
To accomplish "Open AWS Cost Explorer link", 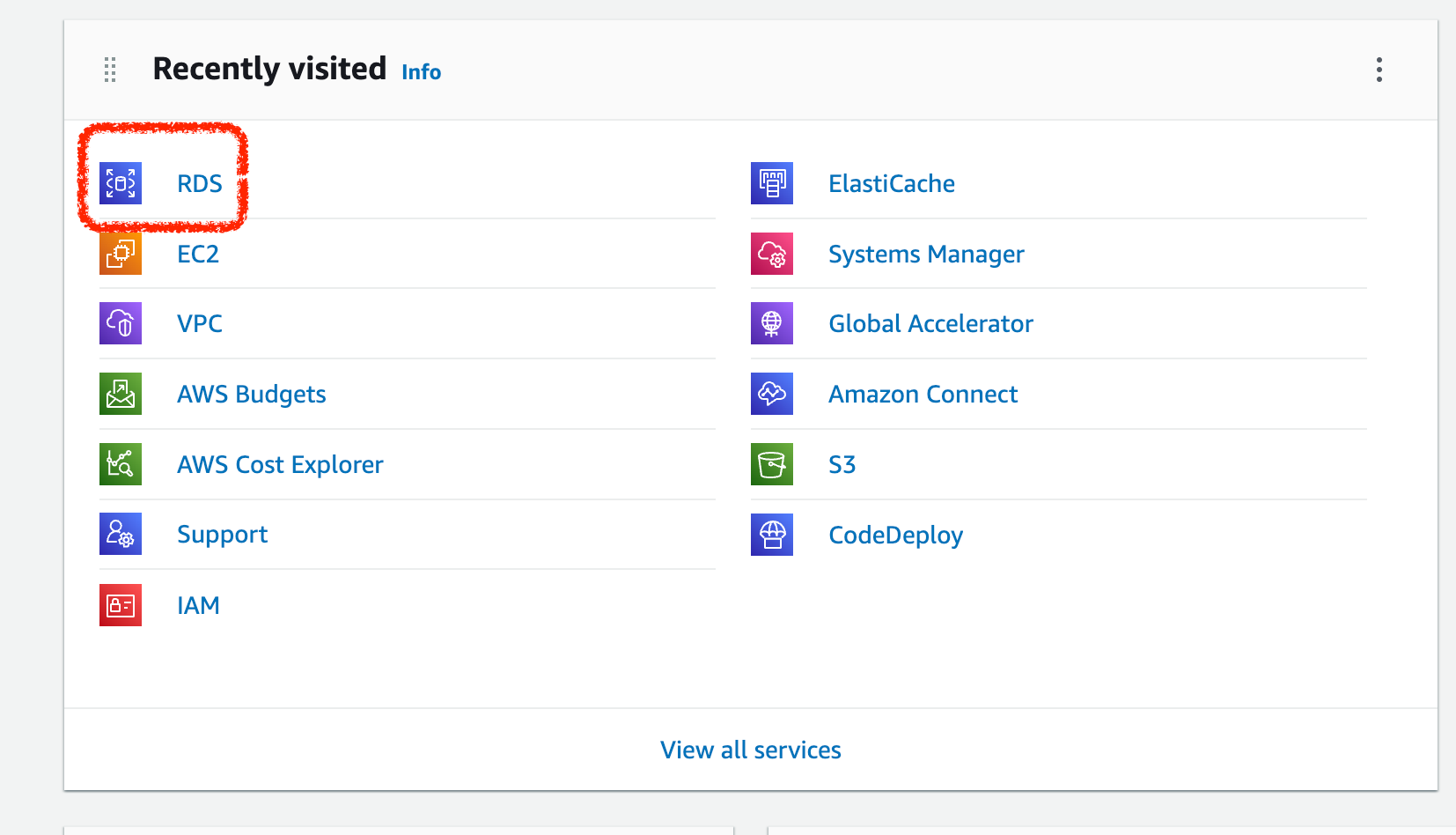I will [280, 464].
